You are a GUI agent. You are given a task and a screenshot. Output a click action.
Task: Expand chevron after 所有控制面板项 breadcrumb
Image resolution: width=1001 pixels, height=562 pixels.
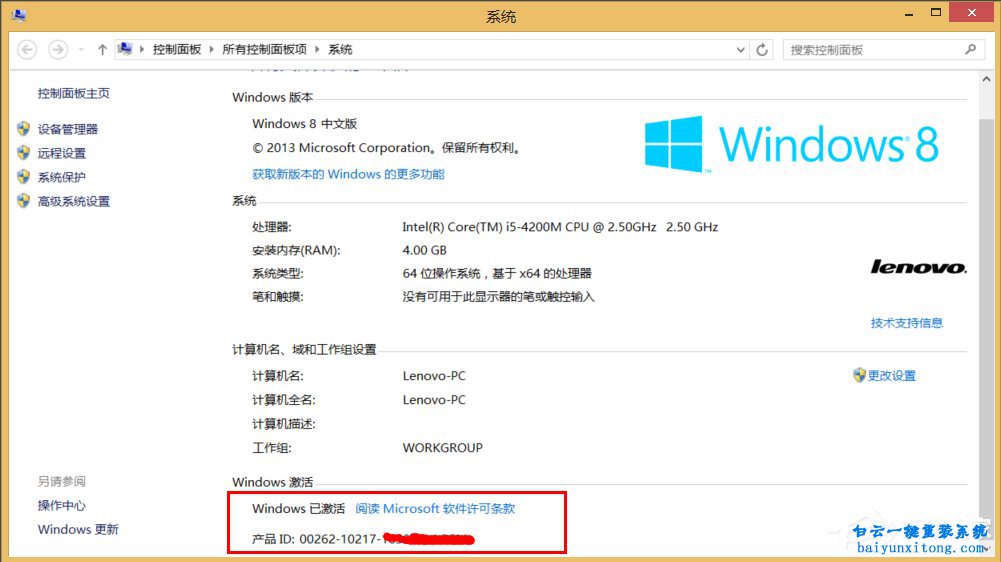[x=317, y=49]
